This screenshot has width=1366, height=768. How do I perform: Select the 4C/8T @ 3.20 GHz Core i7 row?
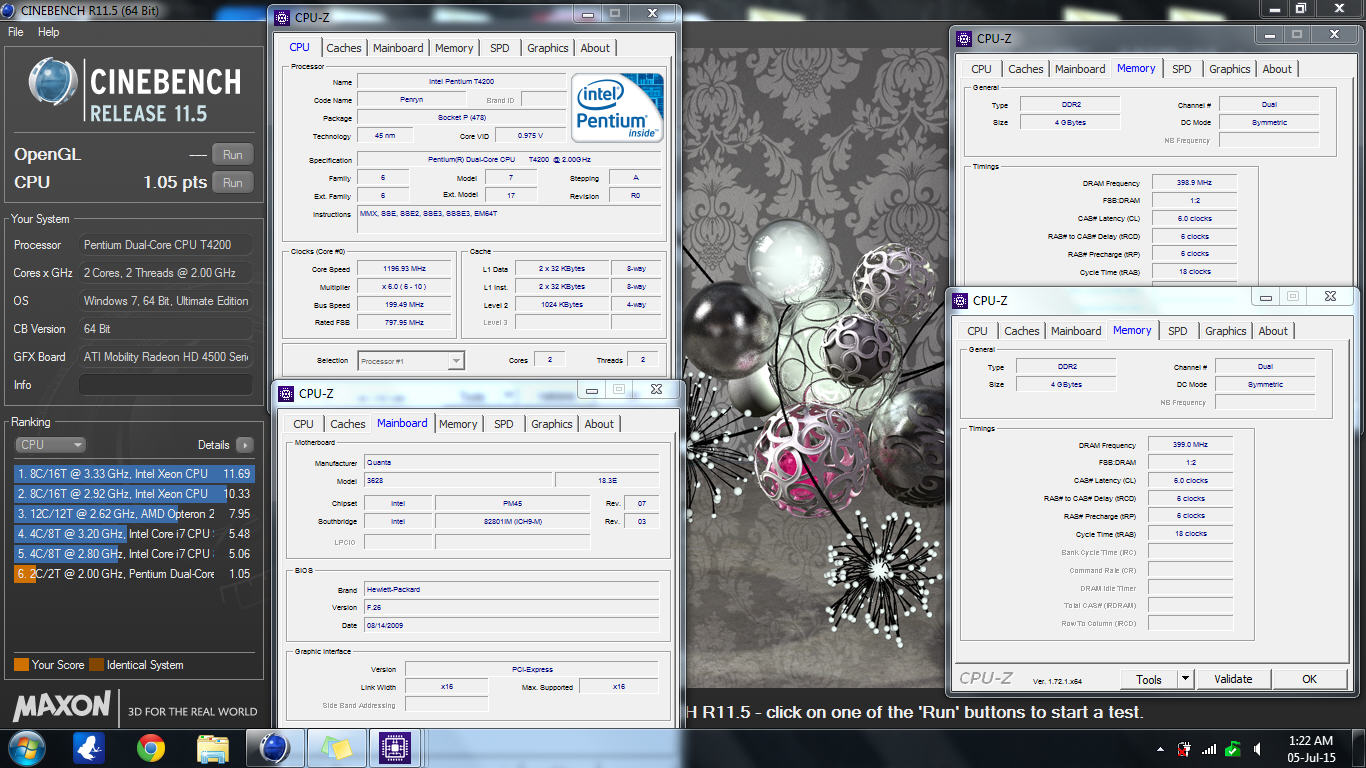134,534
